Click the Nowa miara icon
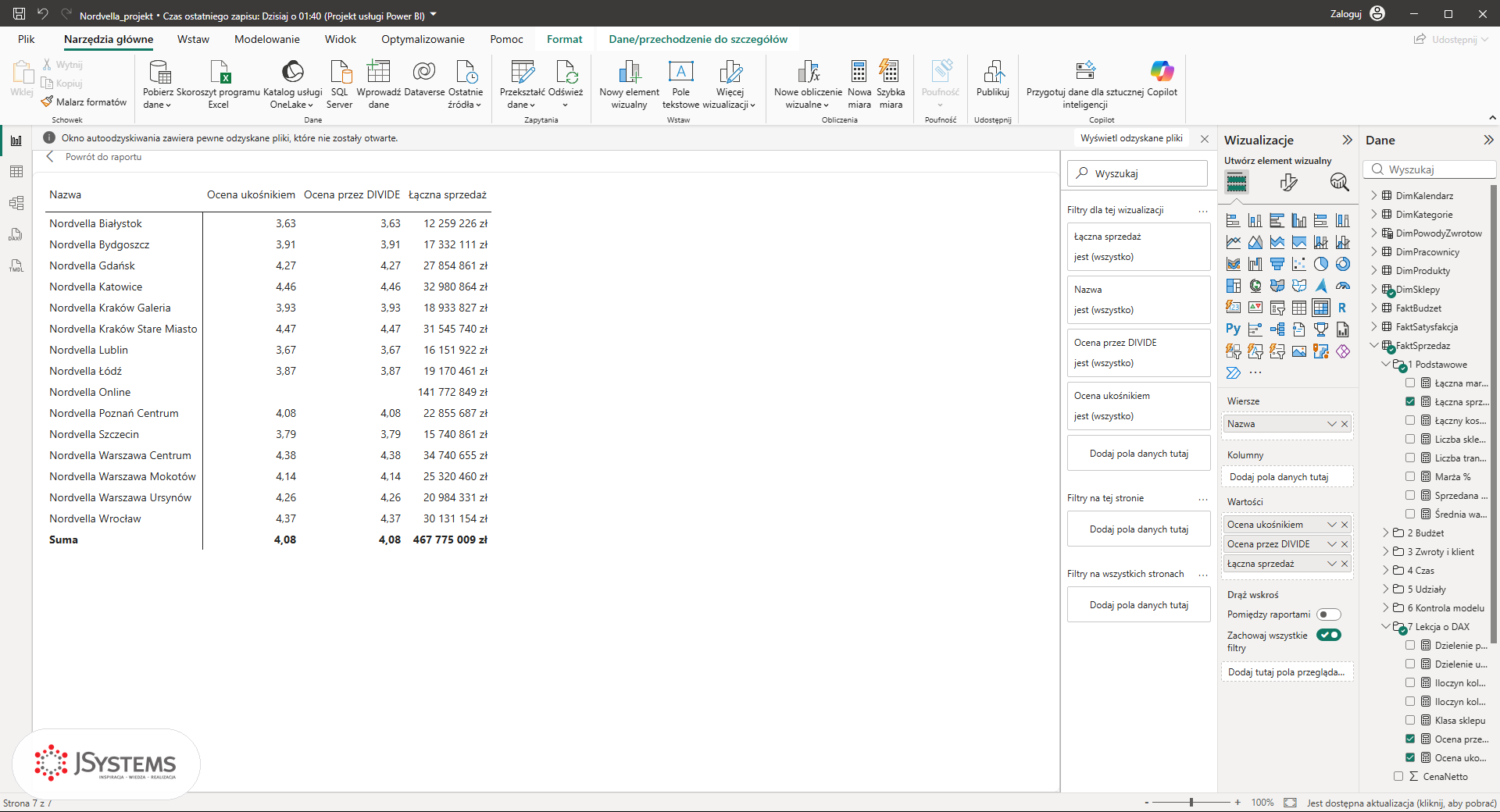The image size is (1500, 812). pos(859,72)
